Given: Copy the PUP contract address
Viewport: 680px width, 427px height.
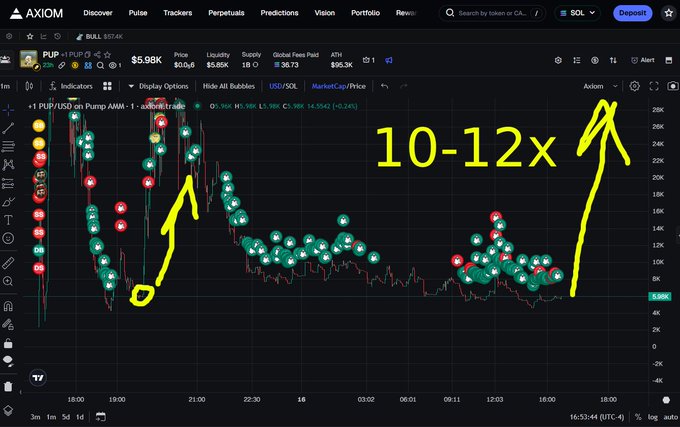Looking at the screenshot, I should pyautogui.click(x=88, y=55).
